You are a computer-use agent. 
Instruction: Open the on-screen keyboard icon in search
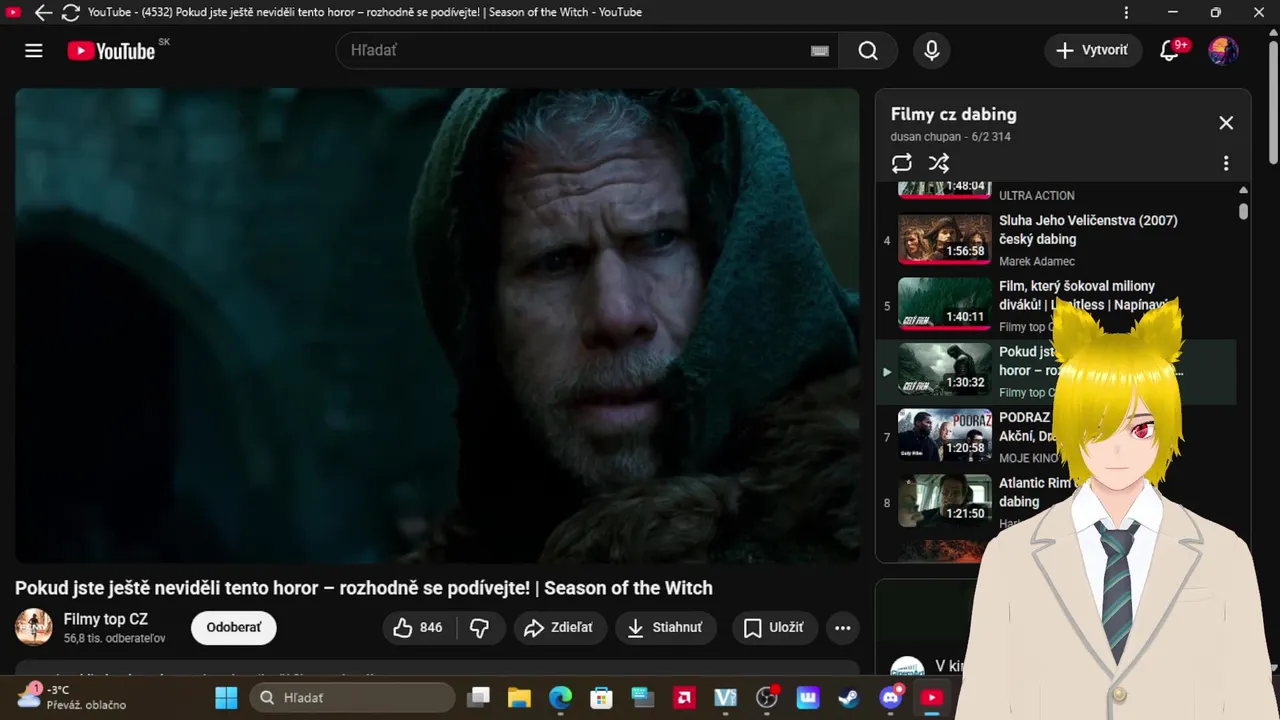coord(820,51)
